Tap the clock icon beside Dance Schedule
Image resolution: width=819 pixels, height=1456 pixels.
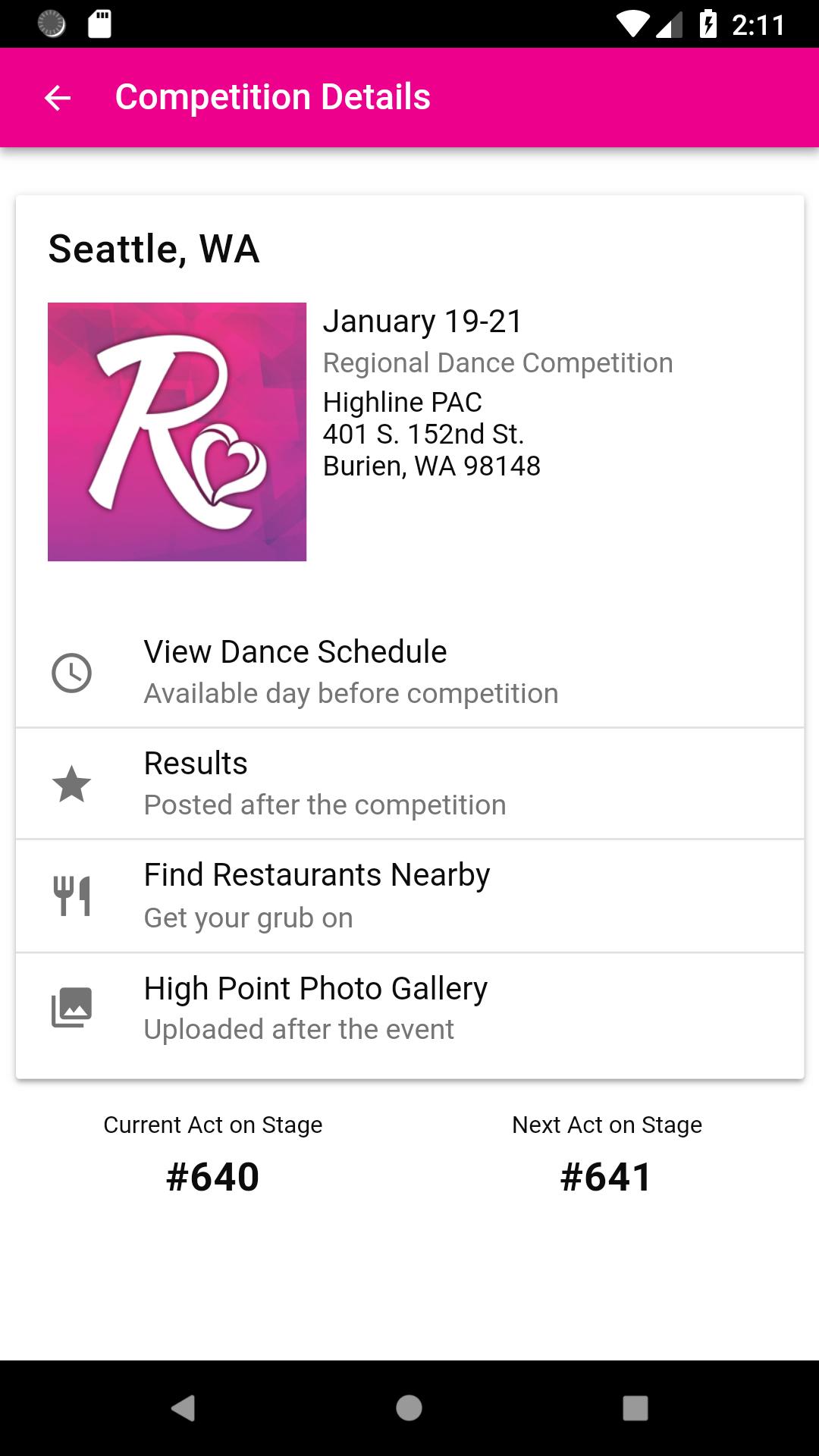pyautogui.click(x=71, y=673)
